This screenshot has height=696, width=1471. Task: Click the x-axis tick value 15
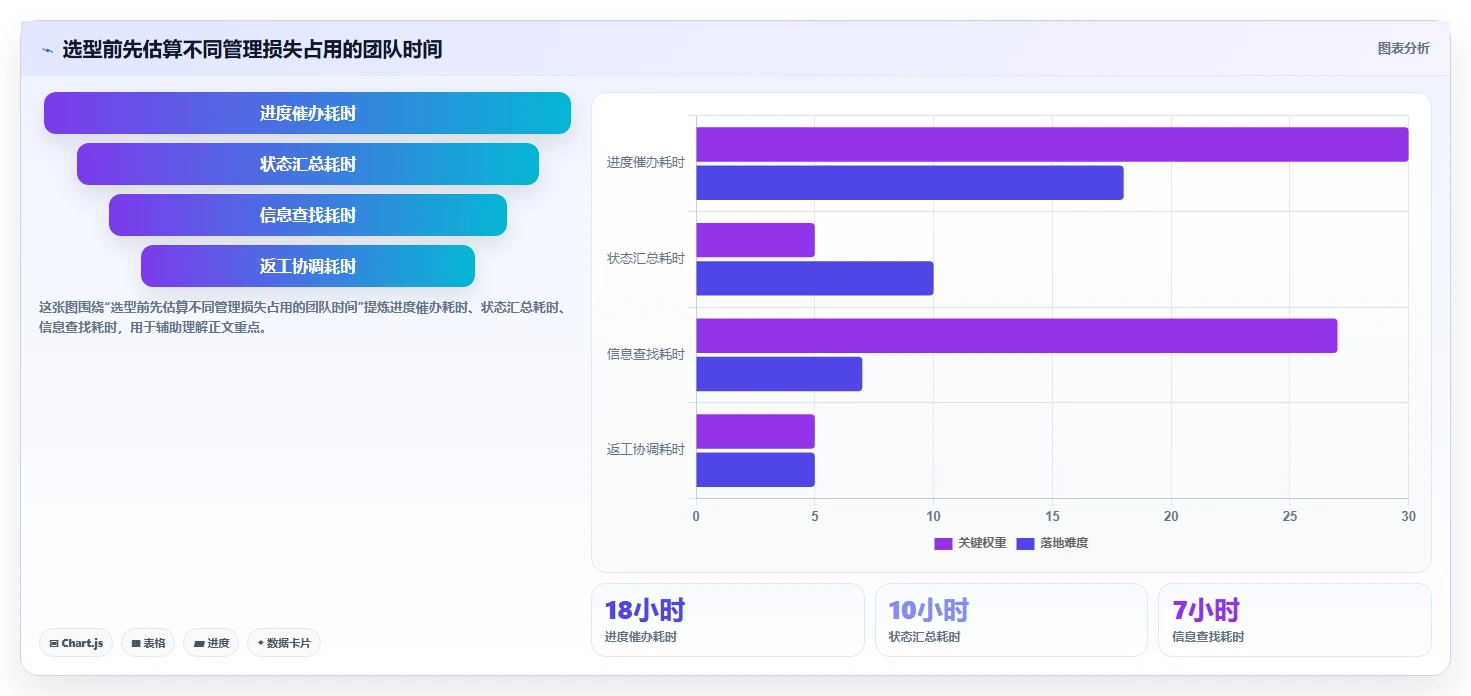click(1052, 516)
